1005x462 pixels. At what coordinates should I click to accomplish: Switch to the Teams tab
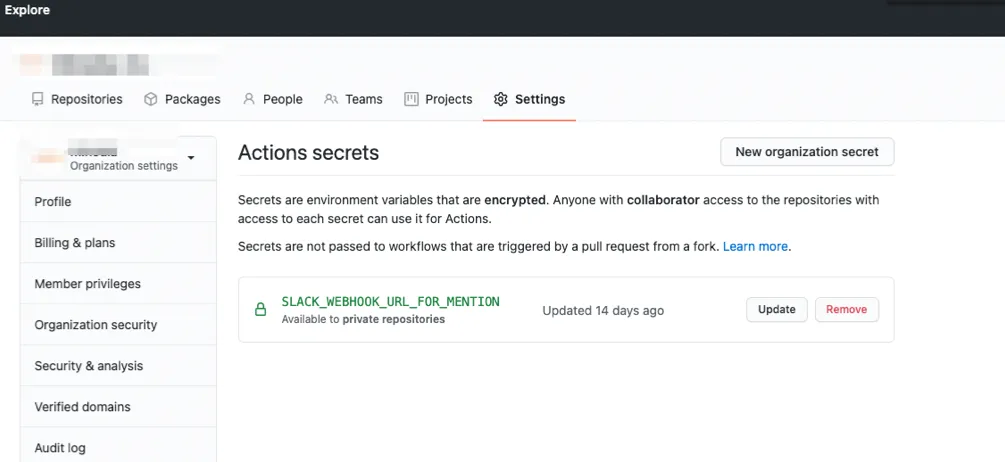point(363,99)
